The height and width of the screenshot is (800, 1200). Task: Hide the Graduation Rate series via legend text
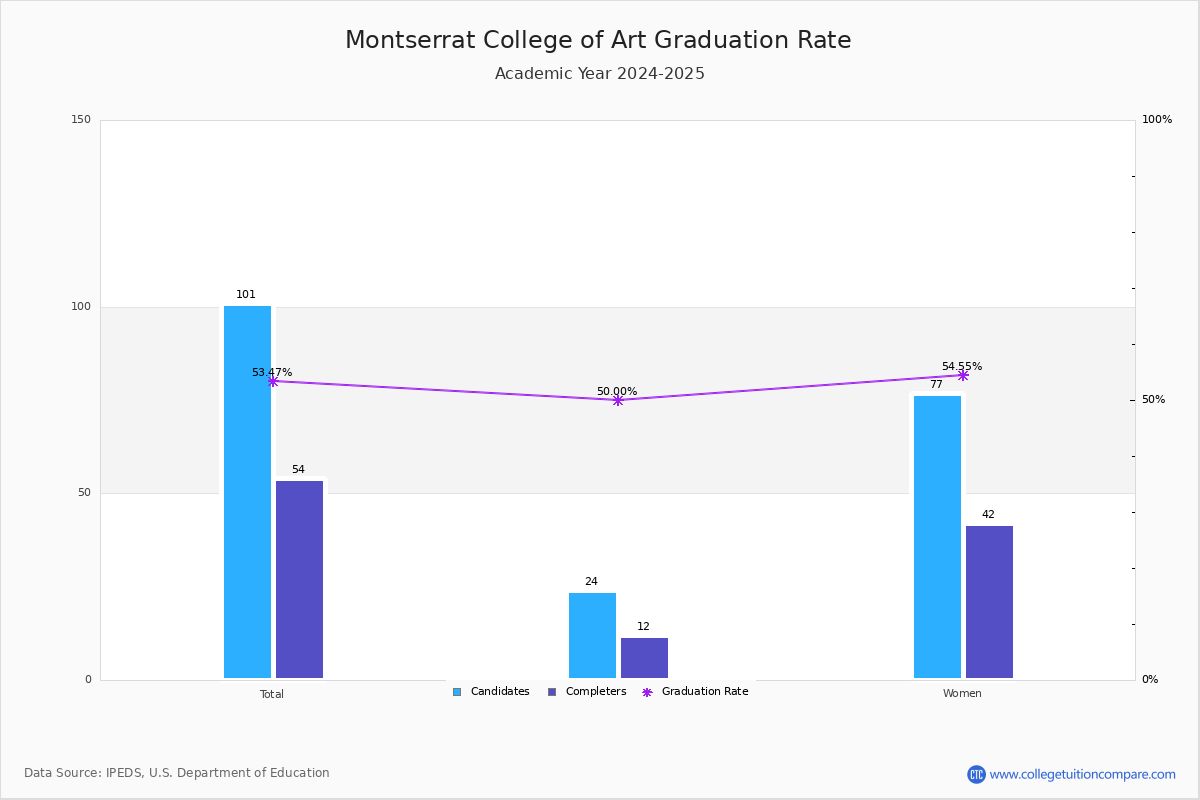point(705,692)
